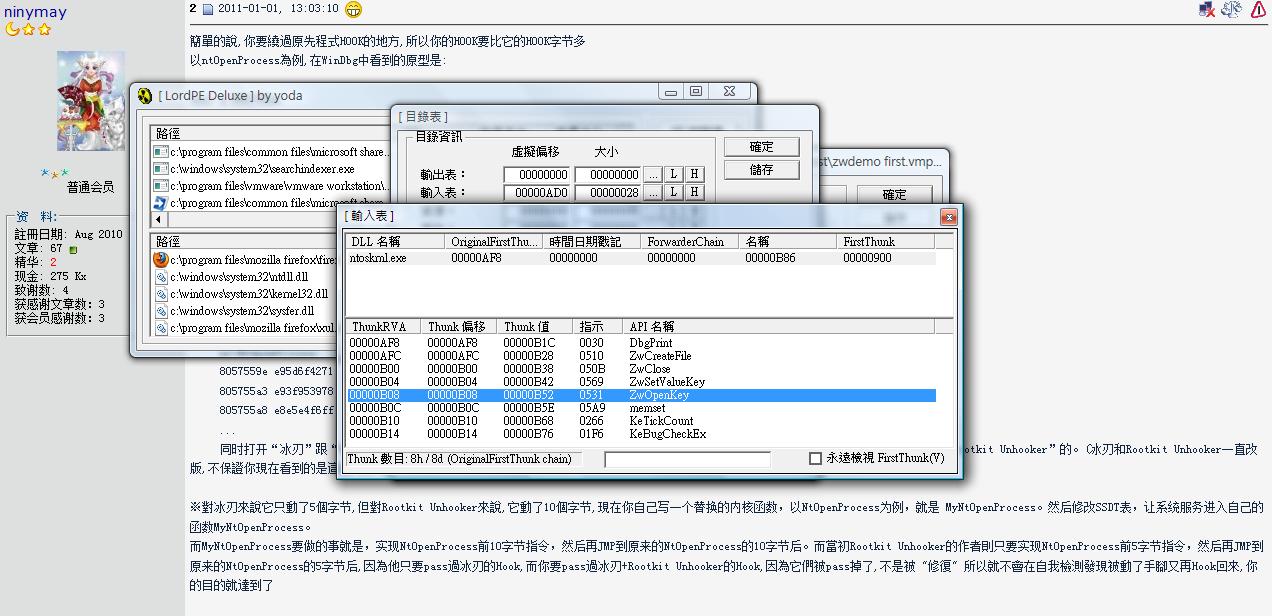1272x616 pixels.
Task: Select the ntoskrnl.exe row in the DLL list
Action: [x=641, y=257]
